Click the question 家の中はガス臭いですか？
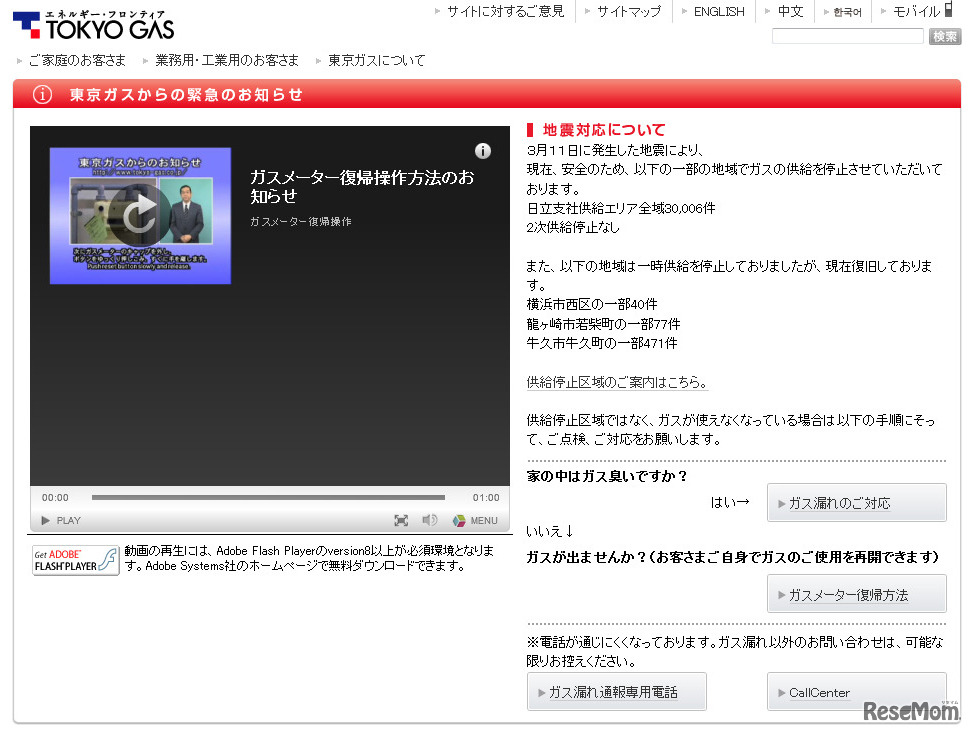This screenshot has width=974, height=734. tap(607, 476)
